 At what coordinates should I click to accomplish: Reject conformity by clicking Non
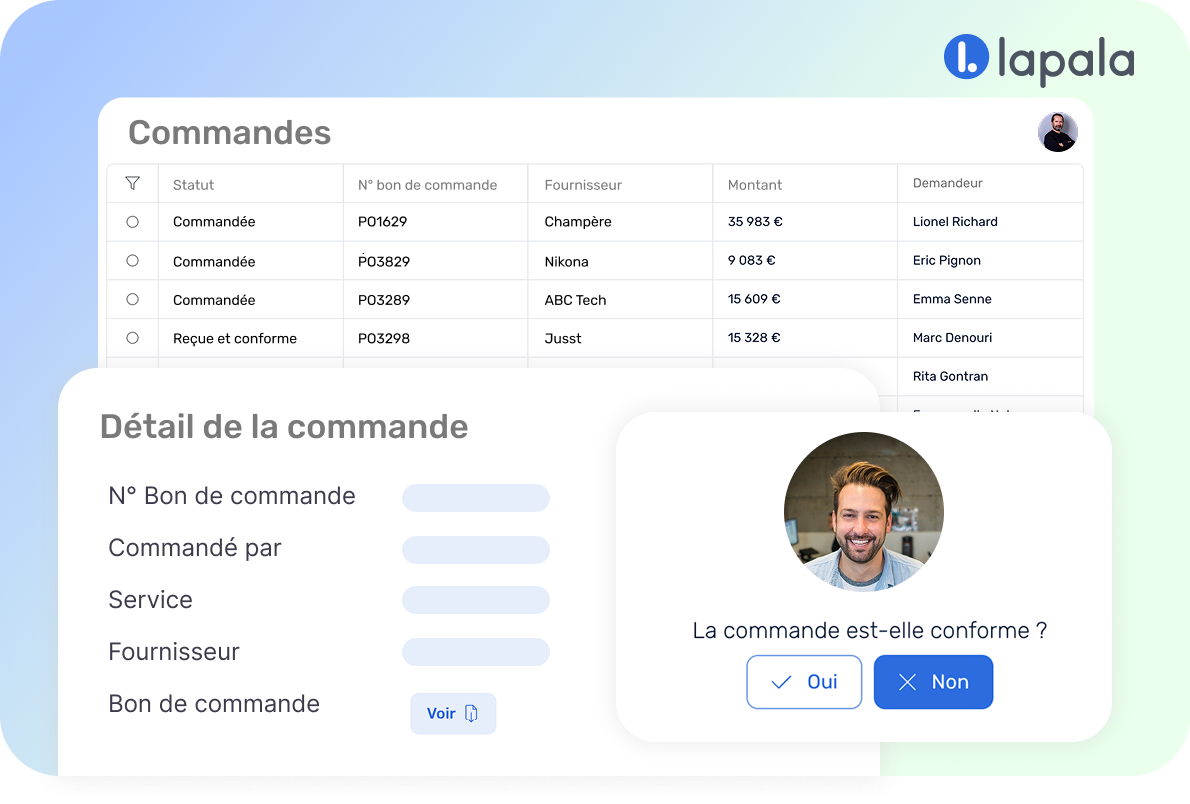(933, 681)
